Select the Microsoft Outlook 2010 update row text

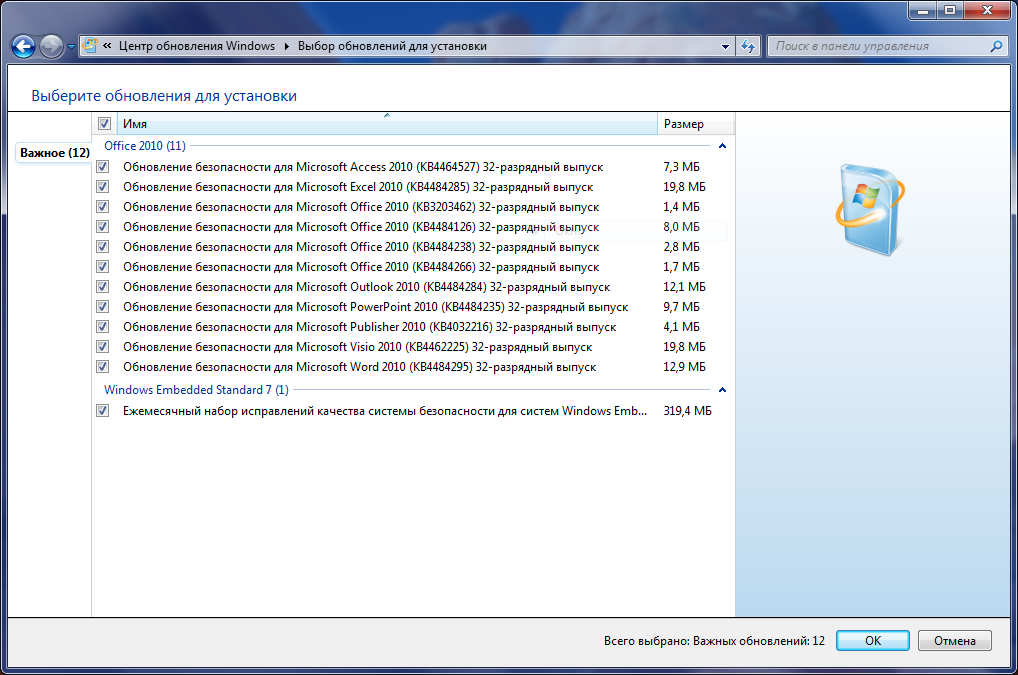click(x=366, y=287)
